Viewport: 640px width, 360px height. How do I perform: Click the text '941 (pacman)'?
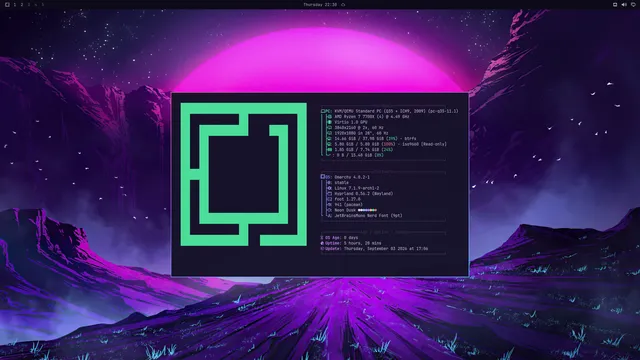tap(349, 205)
